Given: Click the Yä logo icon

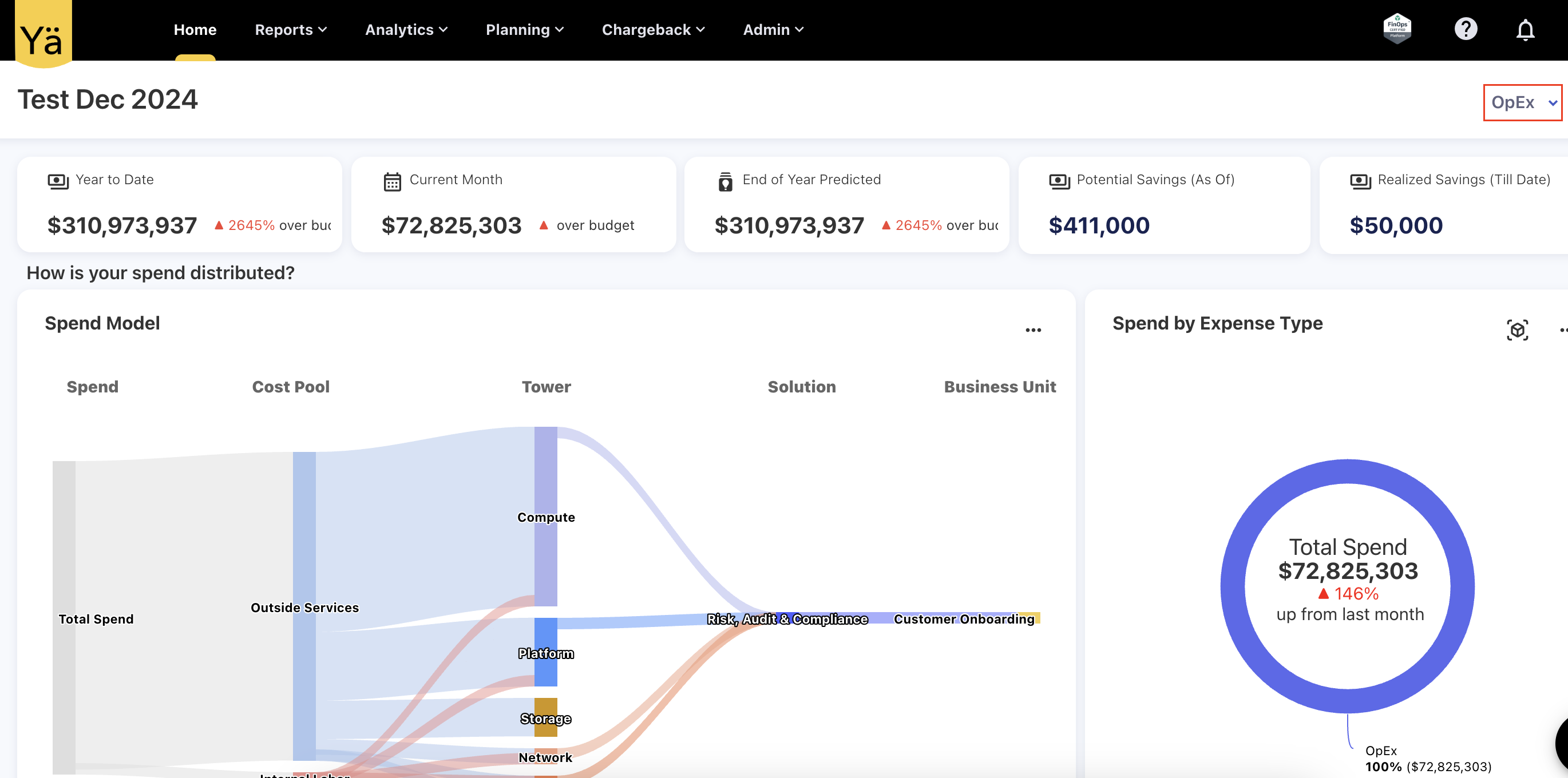Looking at the screenshot, I should click(42, 33).
